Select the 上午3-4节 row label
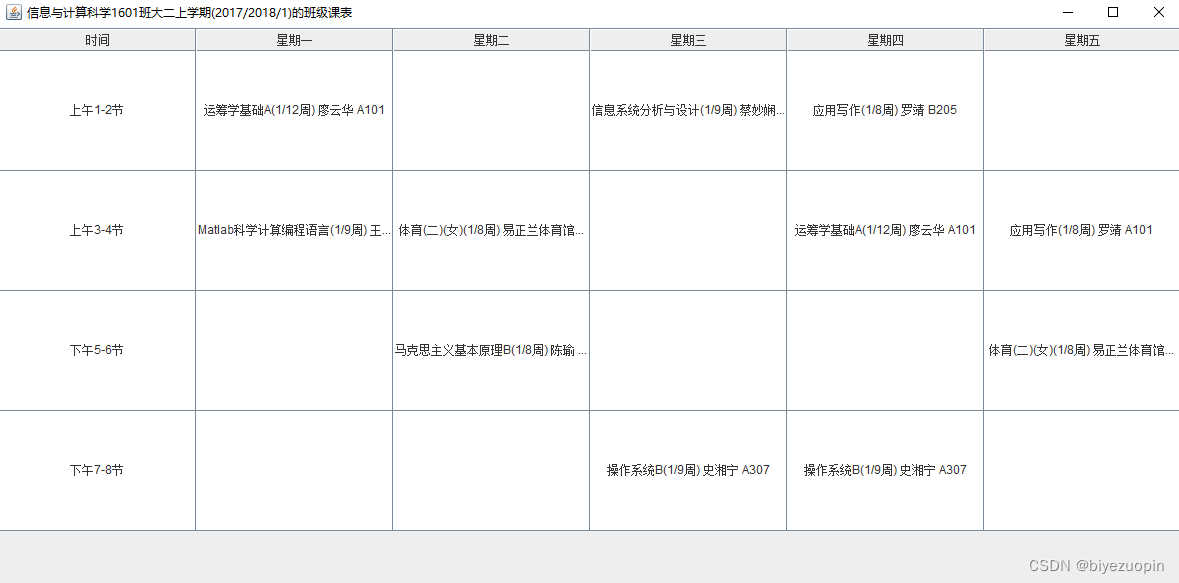This screenshot has width=1179, height=583. (x=97, y=230)
